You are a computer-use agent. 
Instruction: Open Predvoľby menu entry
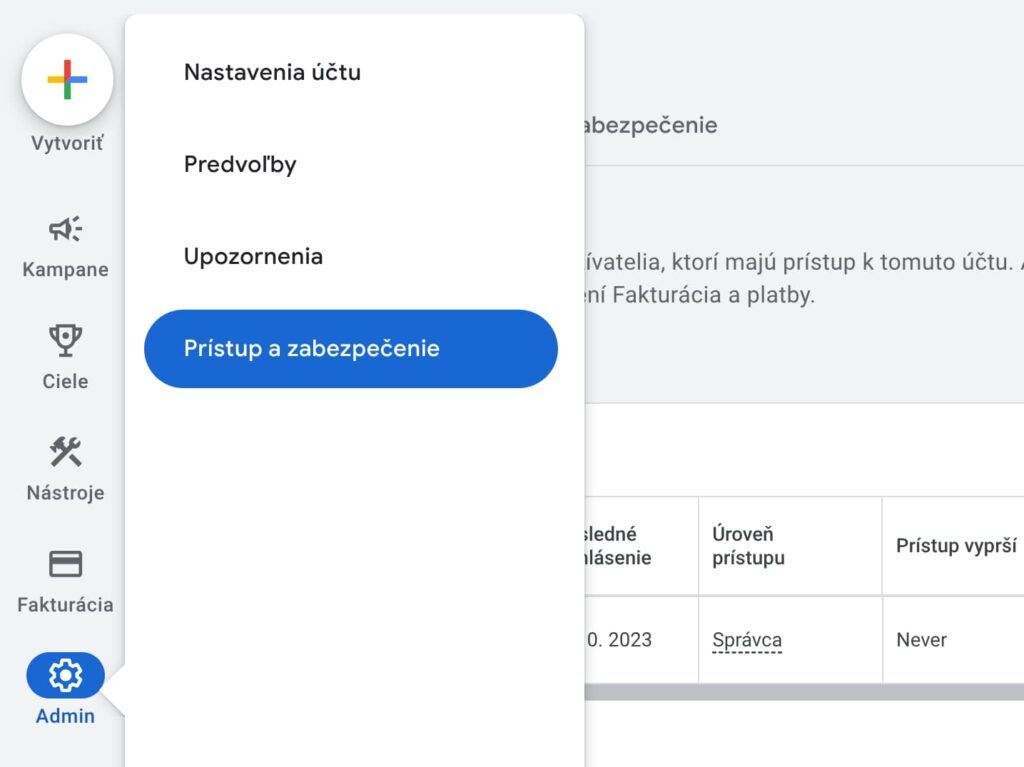tap(240, 164)
